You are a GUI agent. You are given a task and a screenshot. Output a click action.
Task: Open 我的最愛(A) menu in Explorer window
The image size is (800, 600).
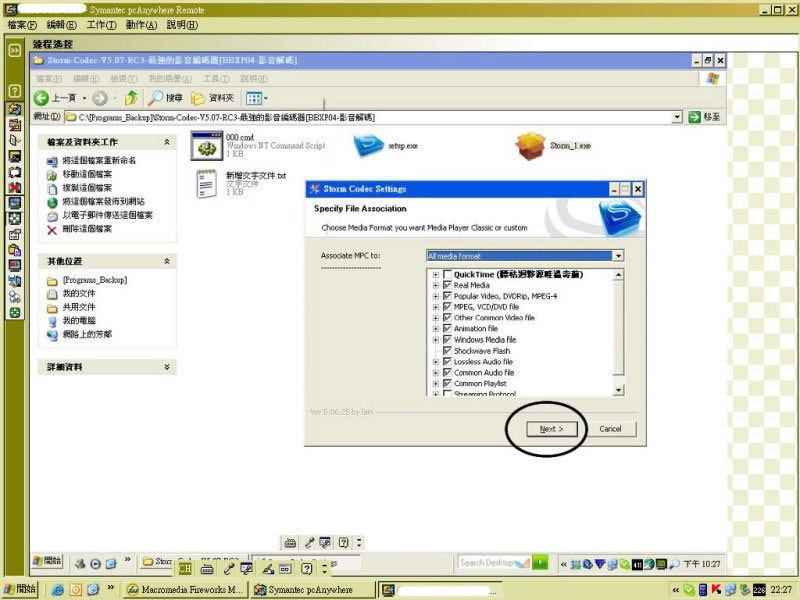[170, 79]
